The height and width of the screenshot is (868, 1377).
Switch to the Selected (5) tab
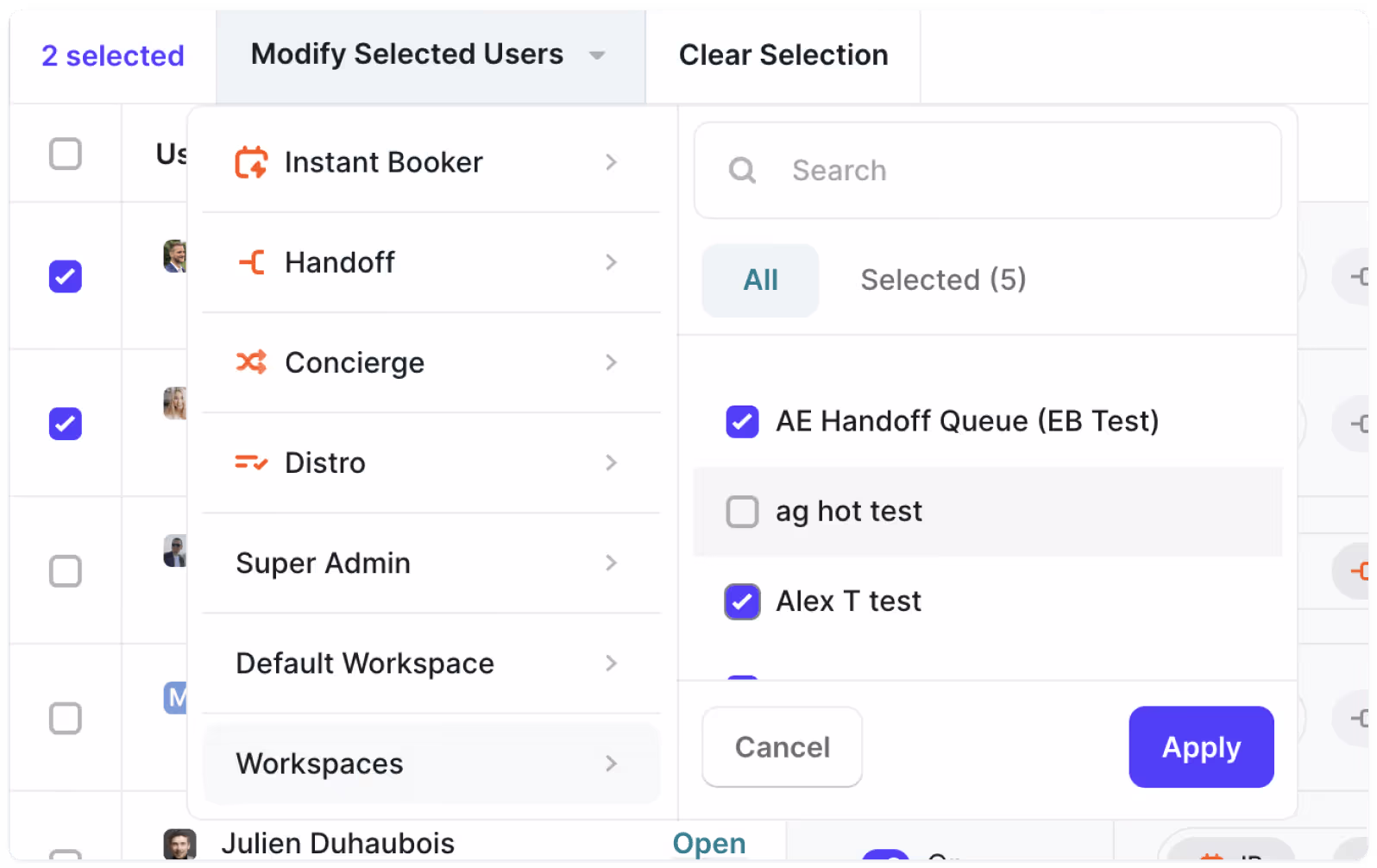tap(943, 280)
